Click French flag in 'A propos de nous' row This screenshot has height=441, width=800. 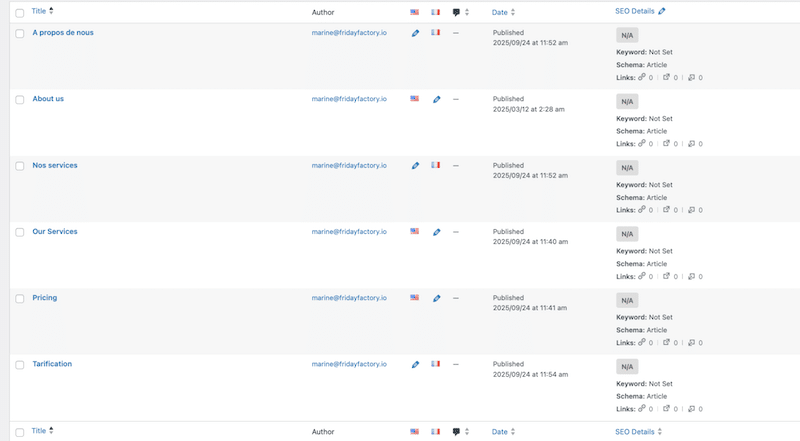click(x=435, y=33)
